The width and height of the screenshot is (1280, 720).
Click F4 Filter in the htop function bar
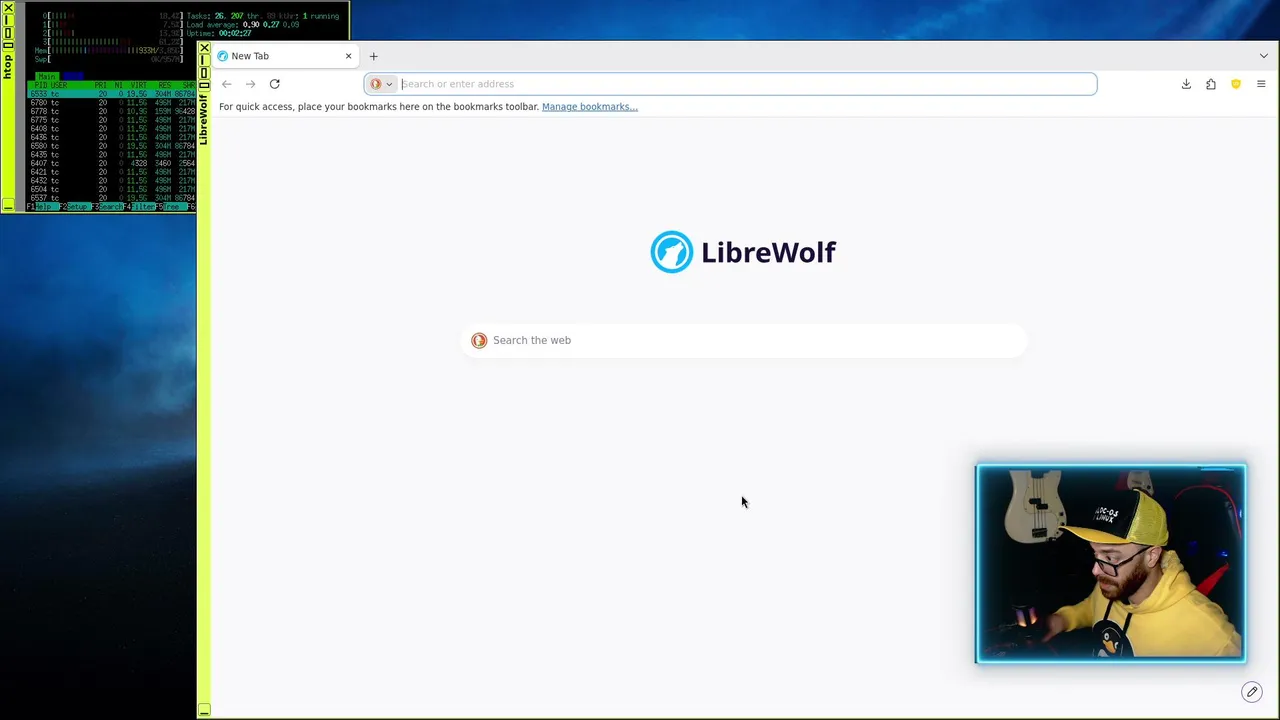pos(140,207)
